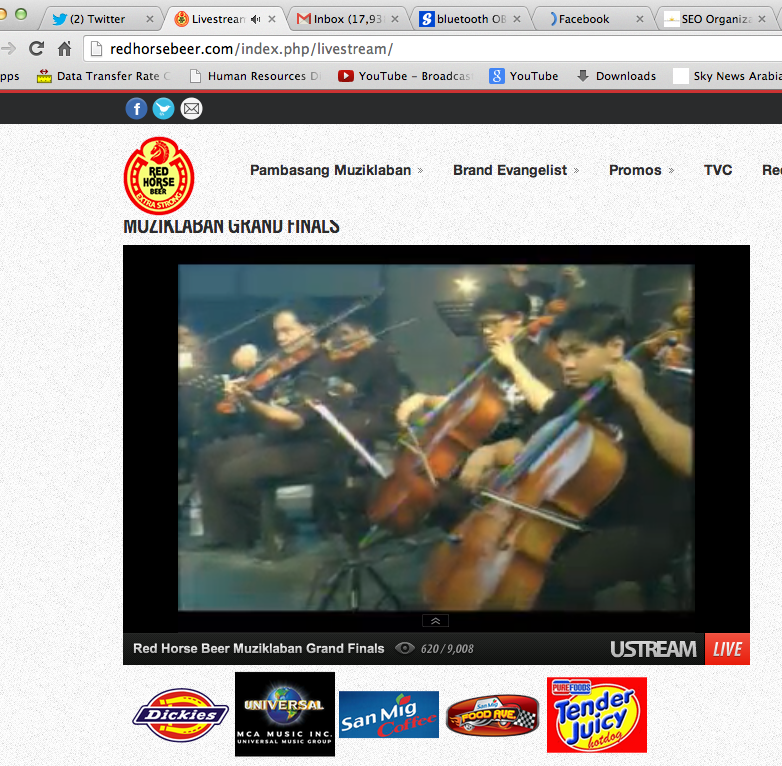Viewport: 782px width, 766px height.
Task: Open the YouTube bookmark with the blue icon
Action: click(x=524, y=76)
